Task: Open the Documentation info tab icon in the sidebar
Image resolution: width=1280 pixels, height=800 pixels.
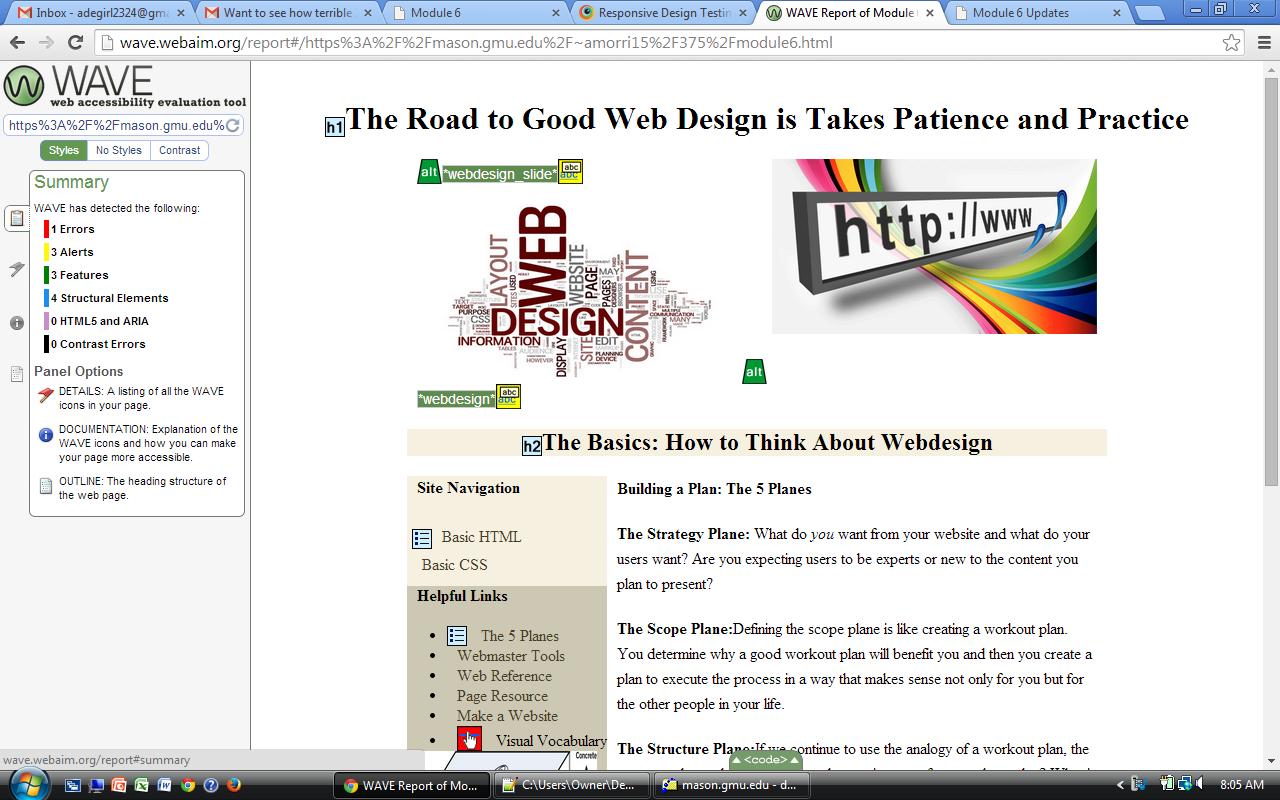Action: 17,322
